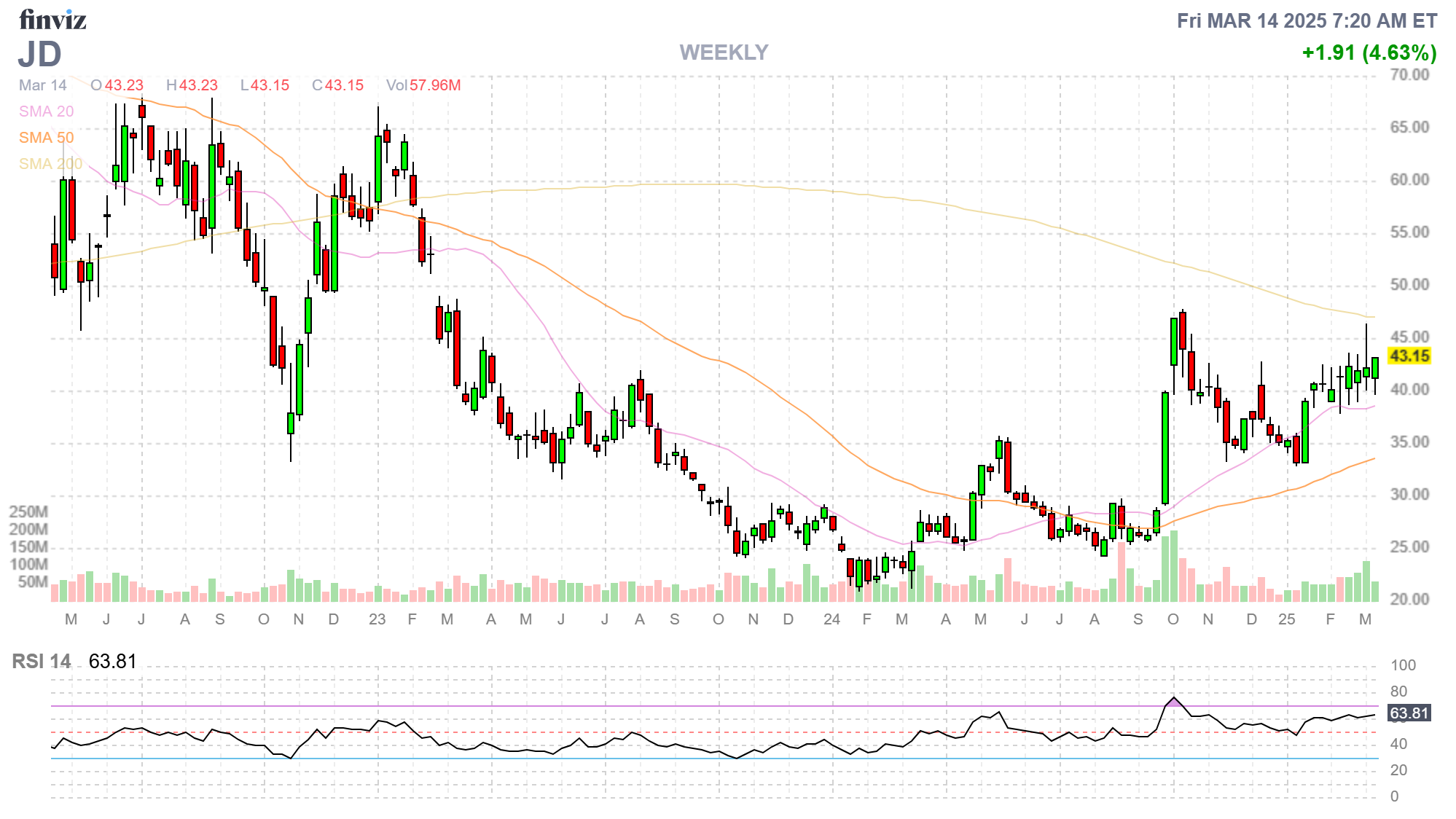Click the WEEKLY timeframe label
The image size is (1456, 819).
724,52
